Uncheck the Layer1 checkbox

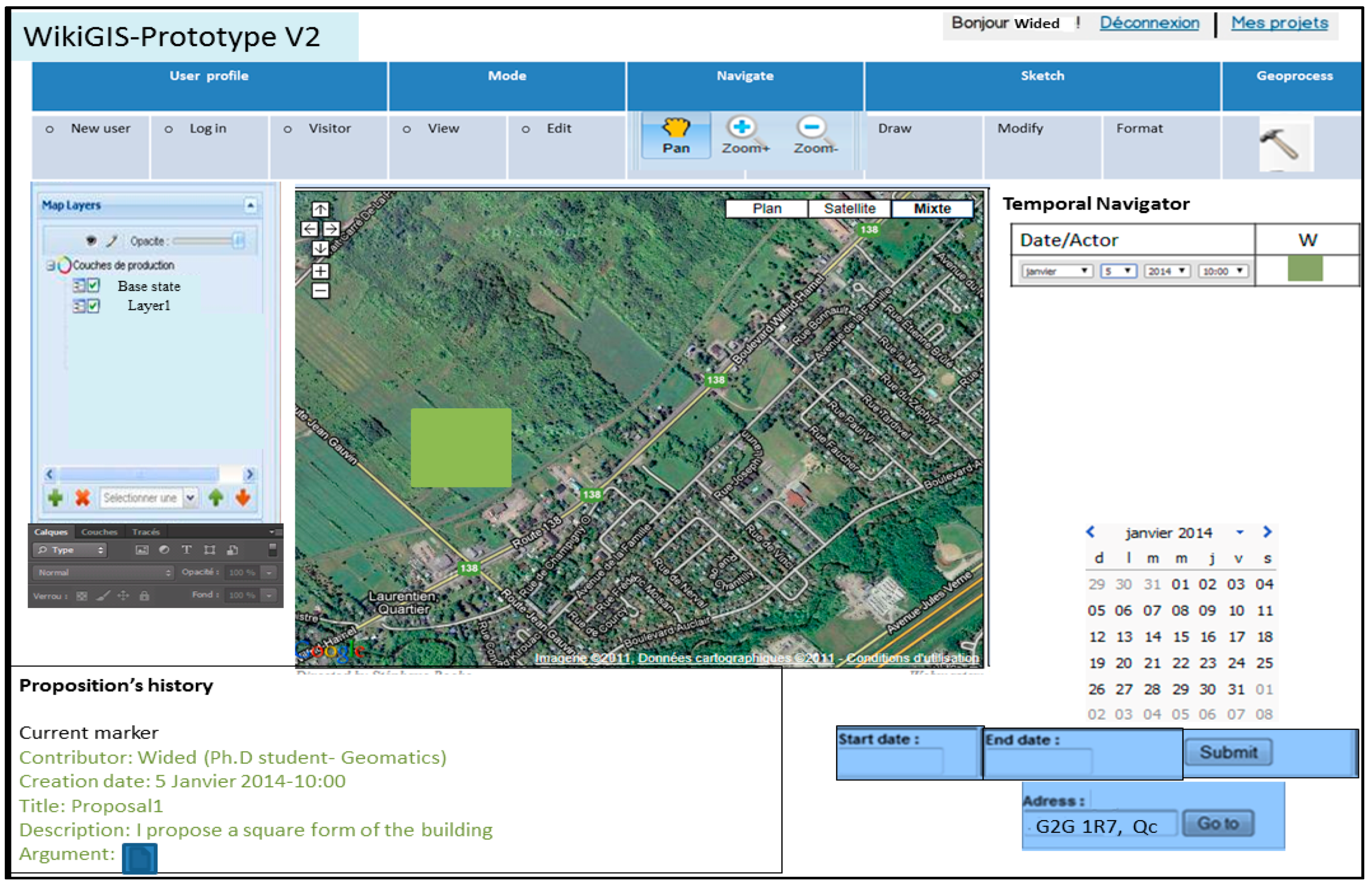pyautogui.click(x=93, y=305)
